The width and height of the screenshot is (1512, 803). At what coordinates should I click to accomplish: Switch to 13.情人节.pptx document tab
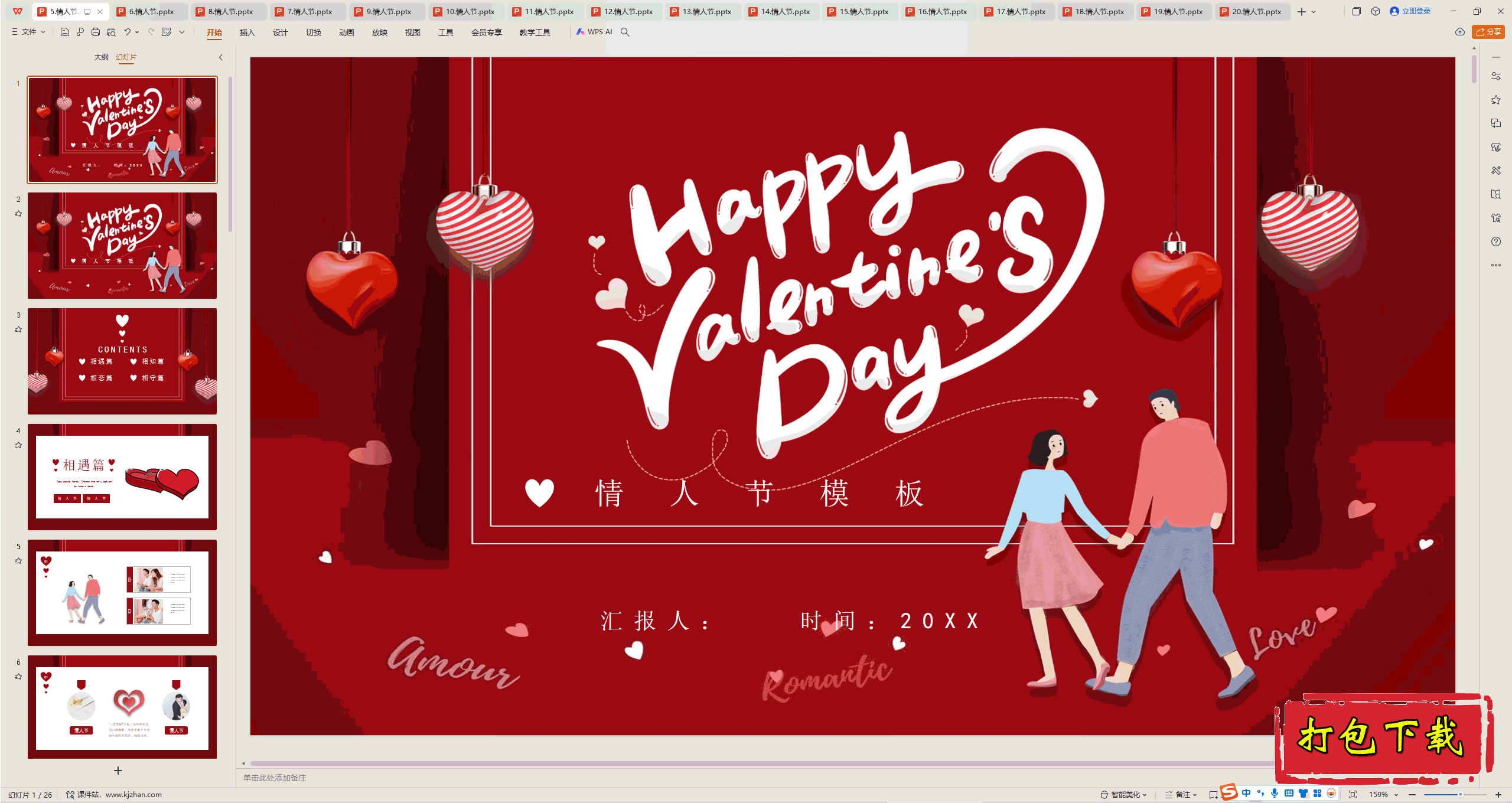(x=703, y=11)
